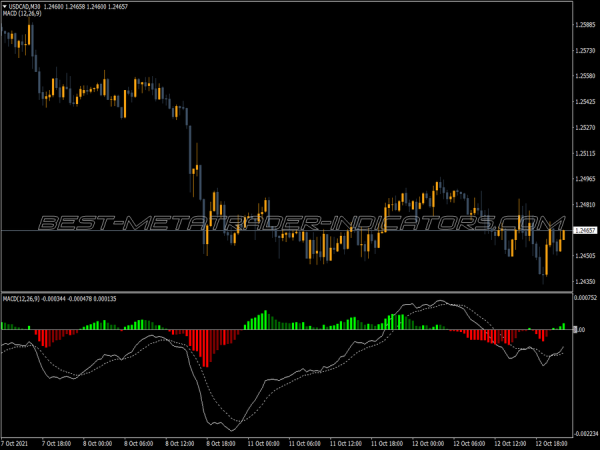This screenshot has height=450, width=600.
Task: Click the 12 Oct 18:00 time label
Action: click(551, 443)
